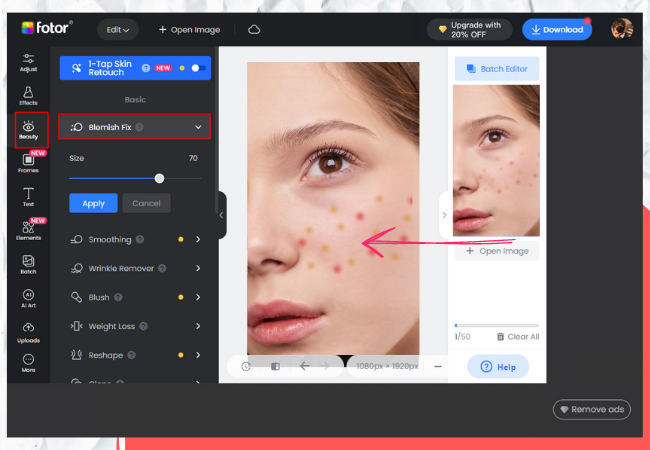The width and height of the screenshot is (650, 450).
Task: Open the Frames panel
Action: pyautogui.click(x=28, y=164)
